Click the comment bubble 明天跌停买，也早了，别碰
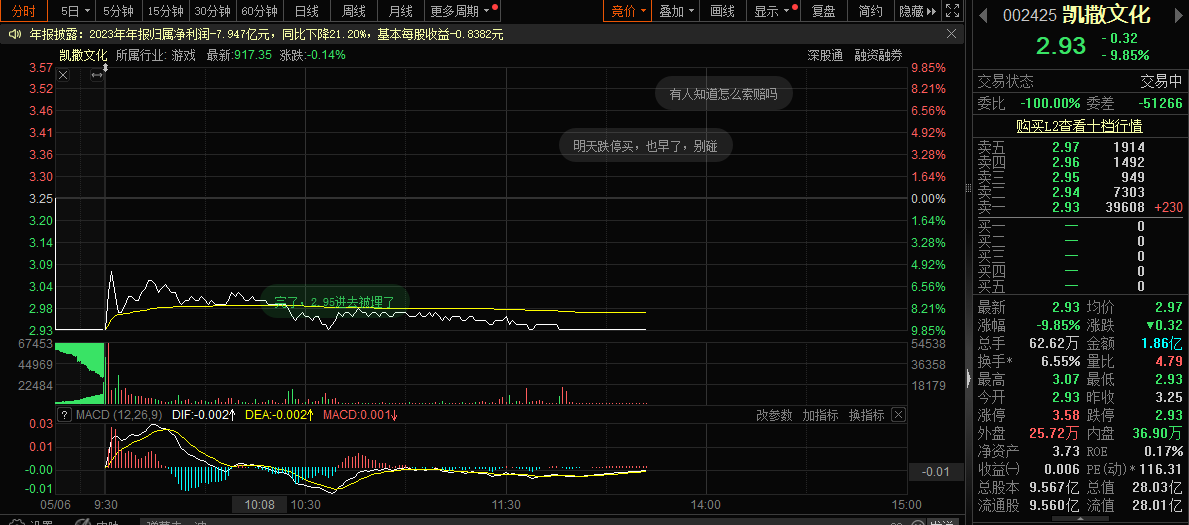Screen dimensions: 1189x525 coord(645,146)
